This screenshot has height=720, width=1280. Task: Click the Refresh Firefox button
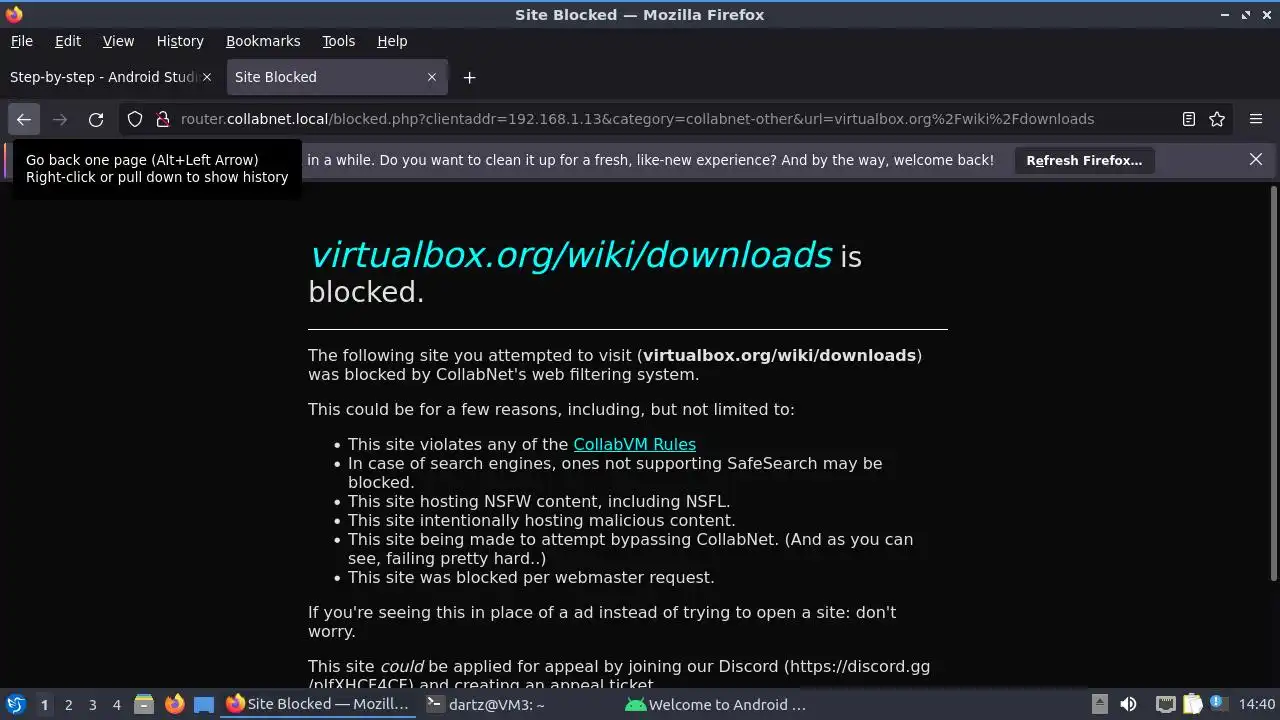1084,160
